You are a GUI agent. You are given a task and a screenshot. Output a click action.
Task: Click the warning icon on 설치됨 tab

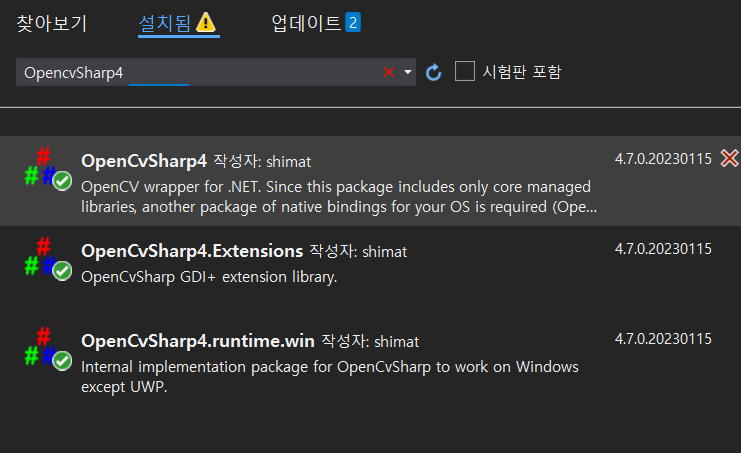pos(206,22)
